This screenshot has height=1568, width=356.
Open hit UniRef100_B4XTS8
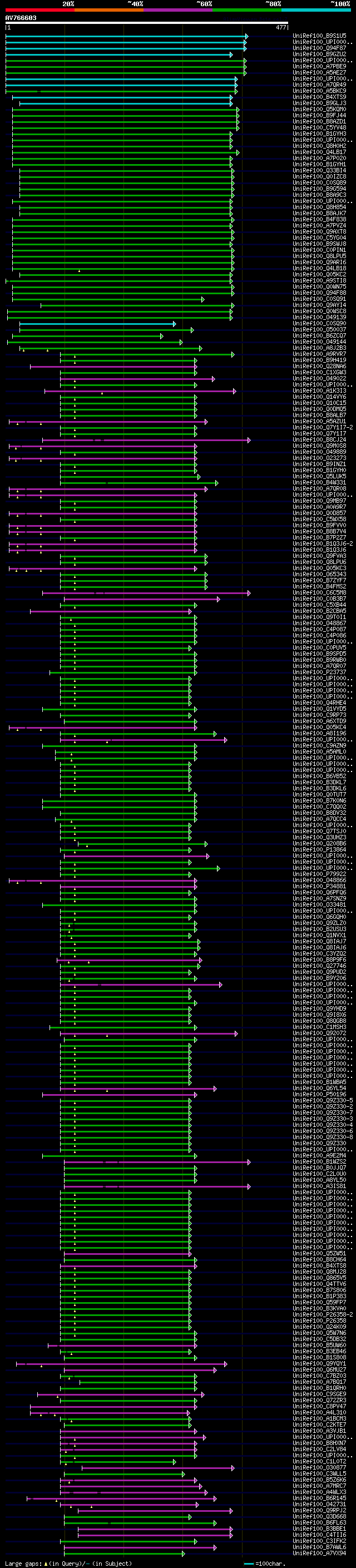(319, 1266)
